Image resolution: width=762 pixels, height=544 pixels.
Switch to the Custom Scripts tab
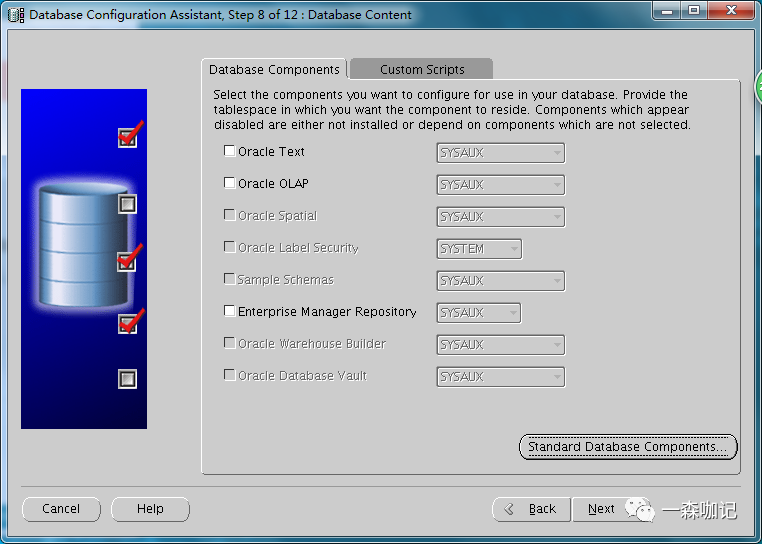(422, 70)
